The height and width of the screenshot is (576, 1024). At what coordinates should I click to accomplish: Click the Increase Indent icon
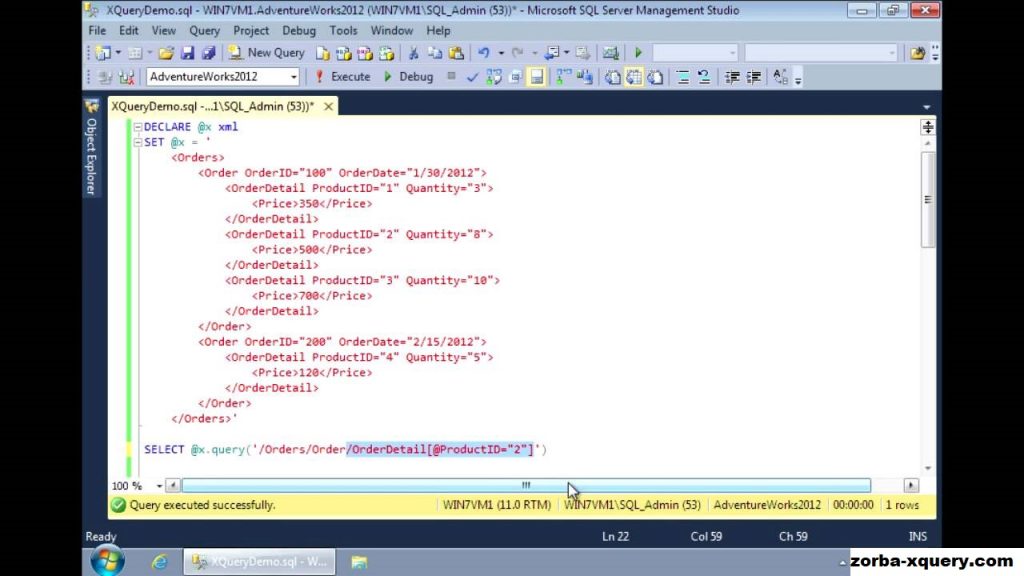(x=754, y=77)
